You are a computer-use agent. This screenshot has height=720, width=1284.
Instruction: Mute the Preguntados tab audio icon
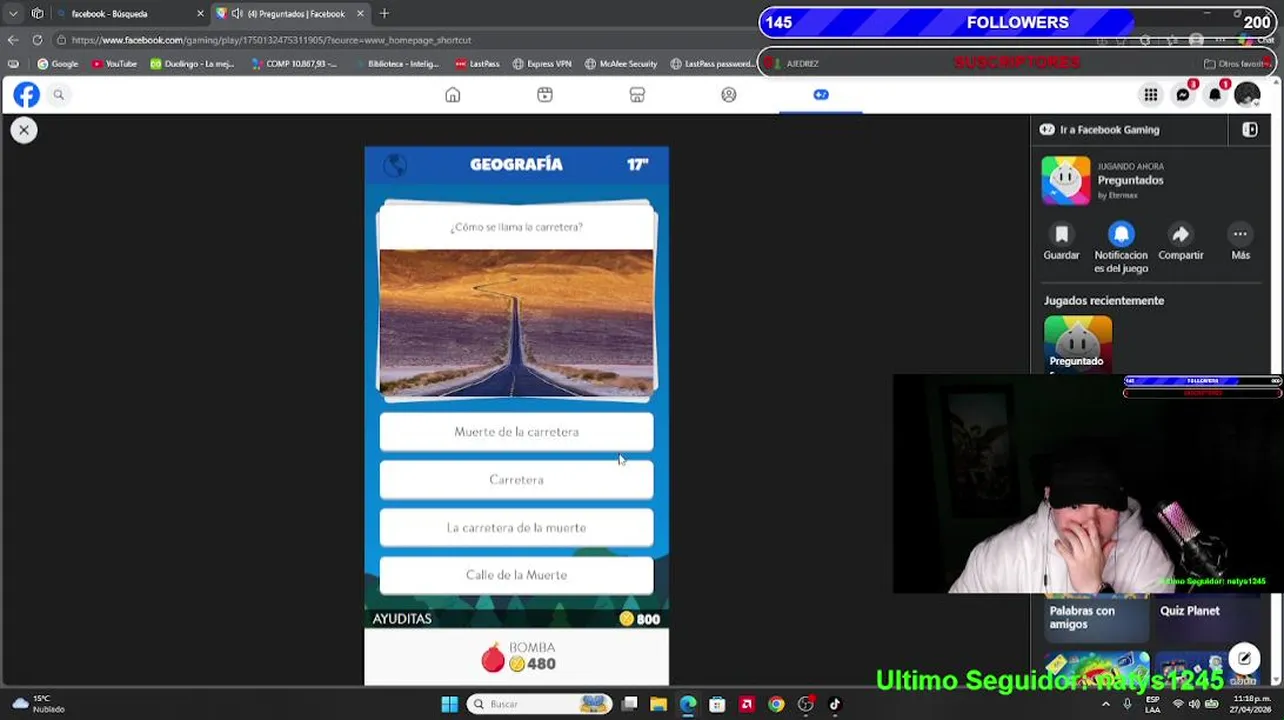click(237, 14)
